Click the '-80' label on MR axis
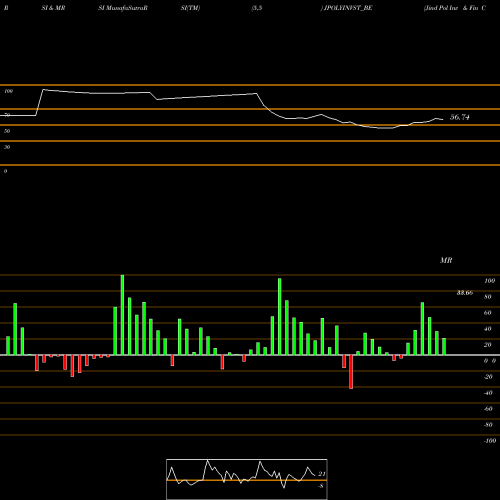 point(488,425)
